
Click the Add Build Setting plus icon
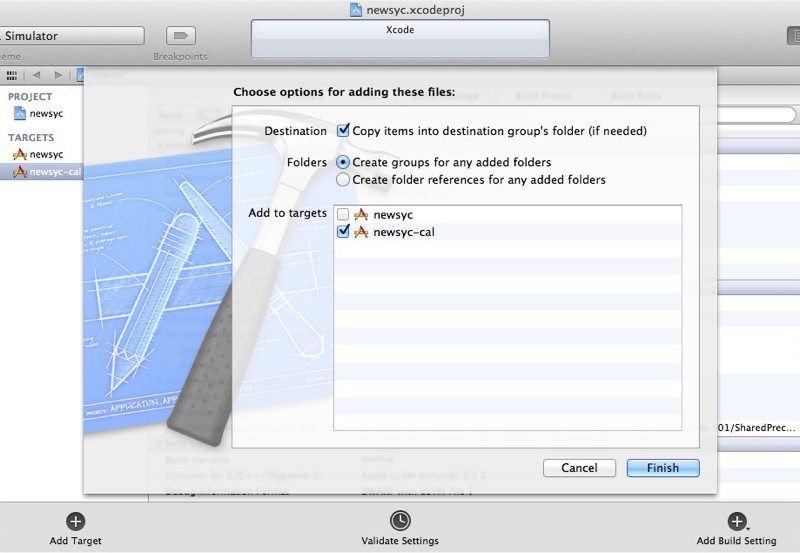pos(736,521)
